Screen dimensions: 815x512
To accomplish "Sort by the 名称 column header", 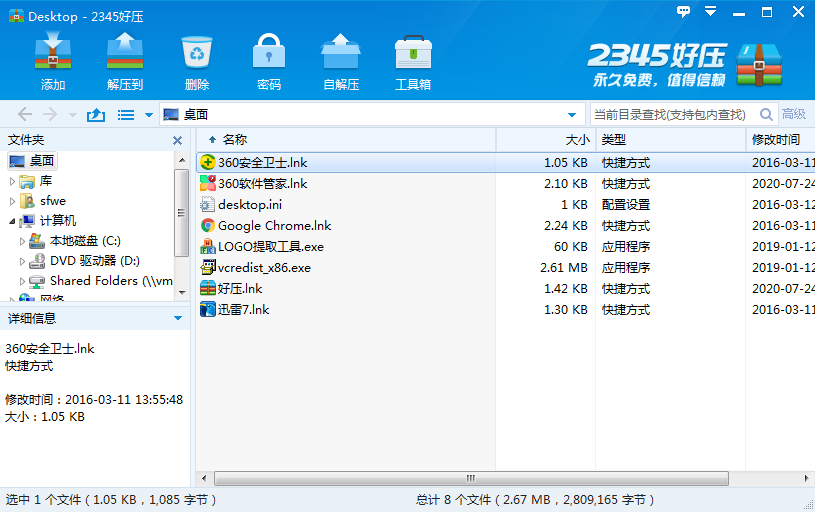I will [x=346, y=140].
